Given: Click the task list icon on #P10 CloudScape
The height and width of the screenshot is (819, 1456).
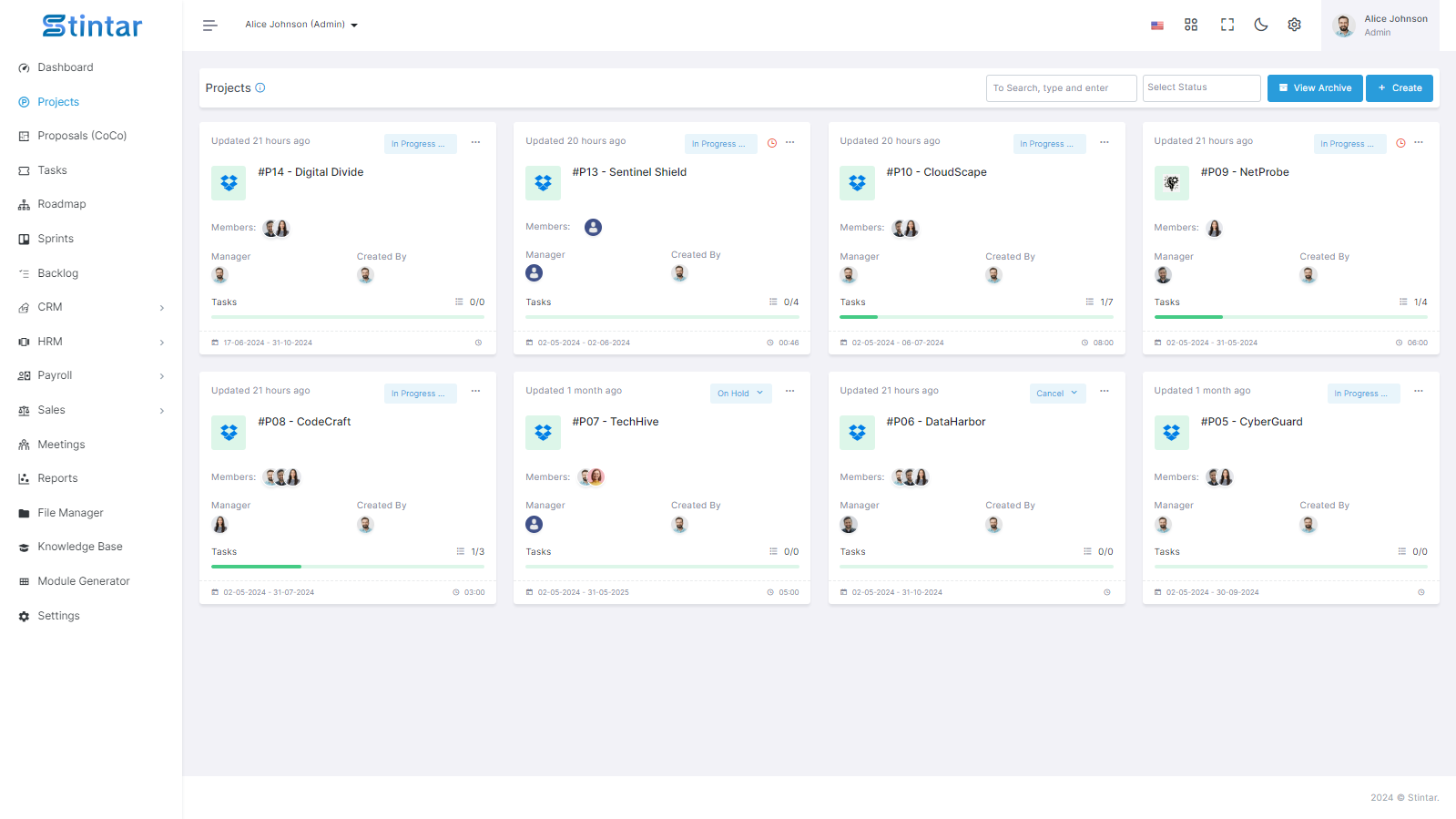Looking at the screenshot, I should pyautogui.click(x=1089, y=302).
